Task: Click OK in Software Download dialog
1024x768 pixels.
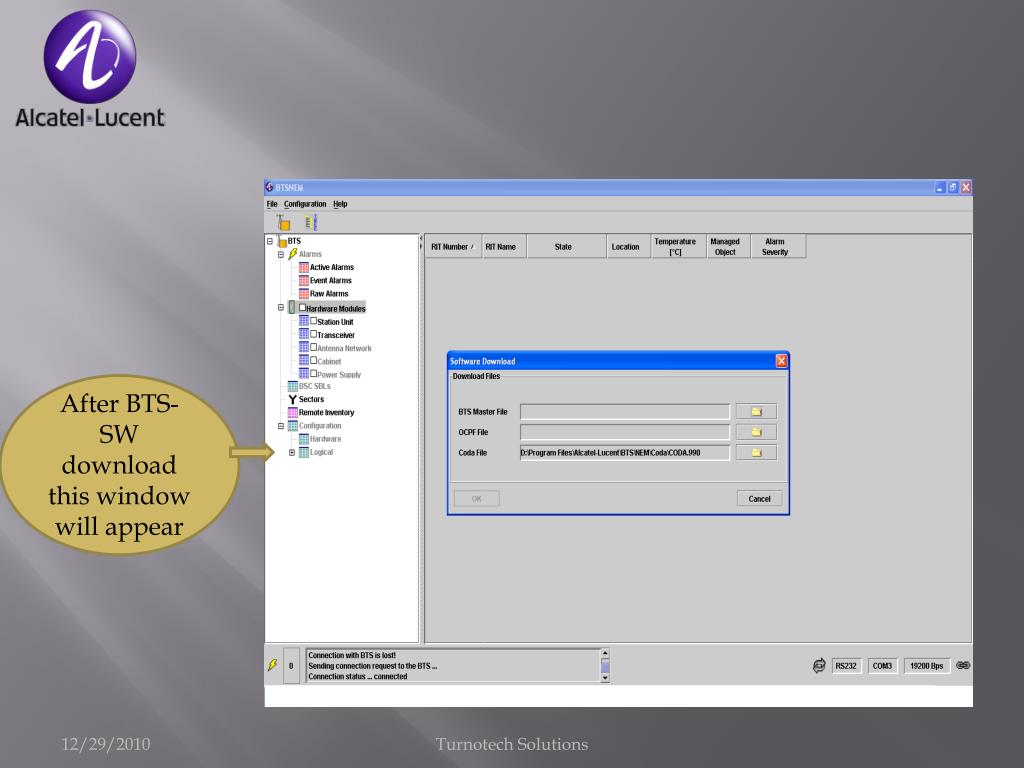Action: click(x=477, y=498)
